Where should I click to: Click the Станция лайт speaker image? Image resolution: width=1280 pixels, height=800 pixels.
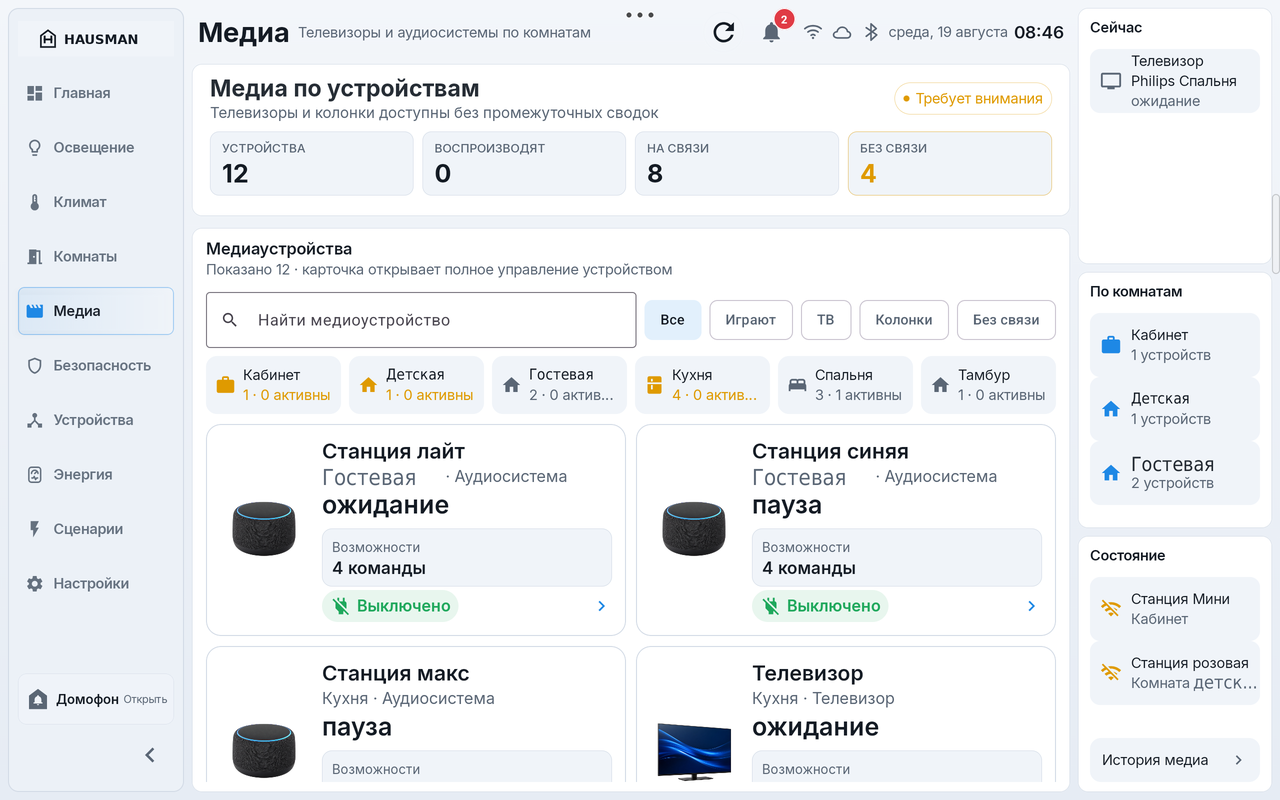(264, 529)
